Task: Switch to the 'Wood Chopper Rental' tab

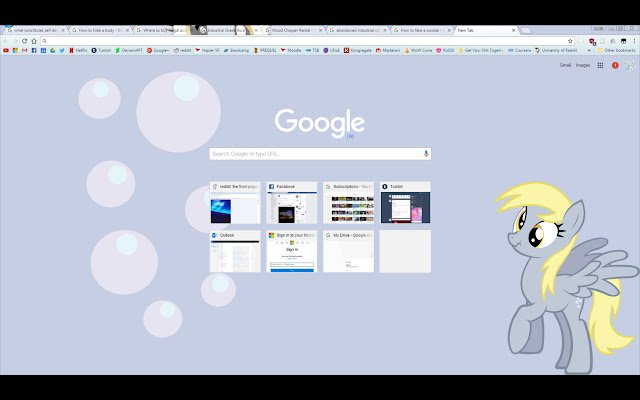Action: [x=293, y=30]
